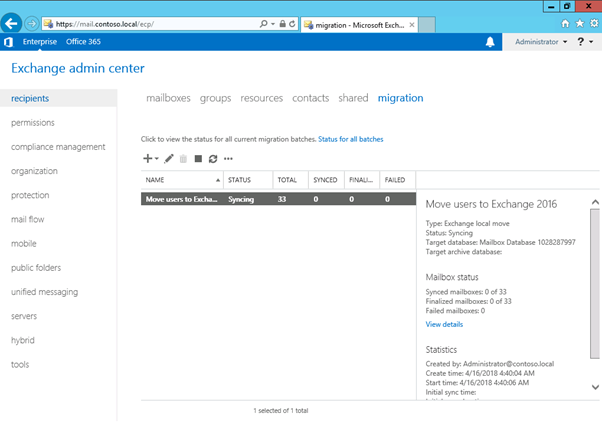Click the Exchange admin center title
The height and width of the screenshot is (430, 602).
pyautogui.click(x=78, y=68)
